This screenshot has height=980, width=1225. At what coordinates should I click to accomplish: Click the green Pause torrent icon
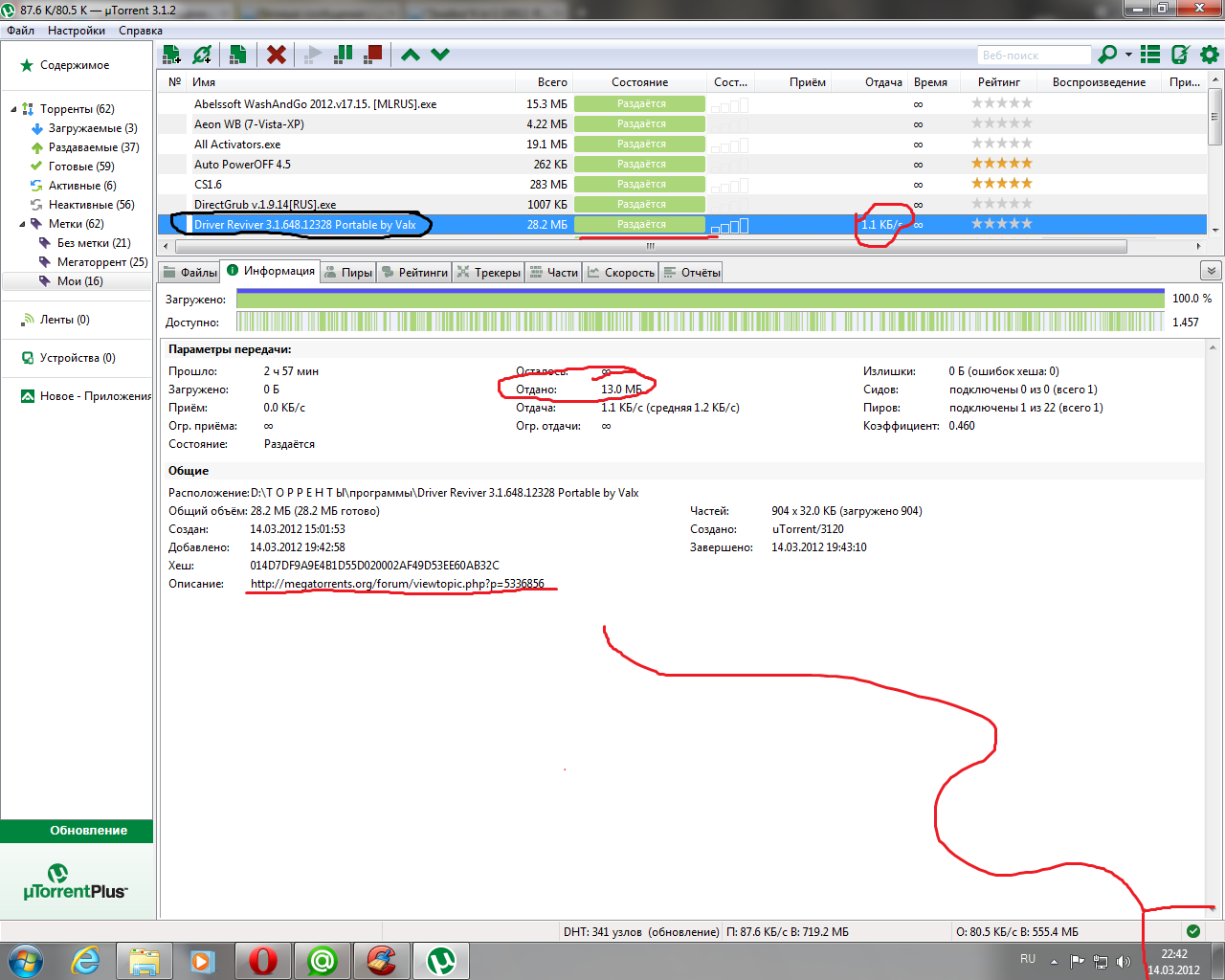pos(343,55)
